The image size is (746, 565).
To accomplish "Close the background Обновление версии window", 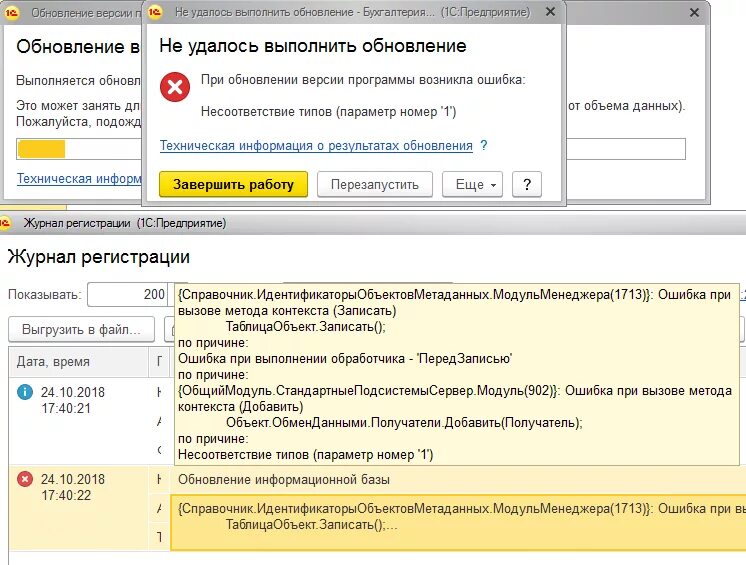I will [x=694, y=13].
